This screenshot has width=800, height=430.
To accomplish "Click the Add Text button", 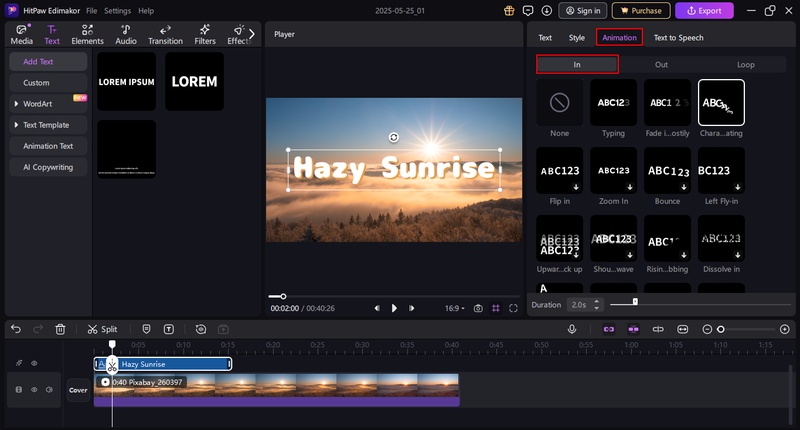I will (x=48, y=62).
